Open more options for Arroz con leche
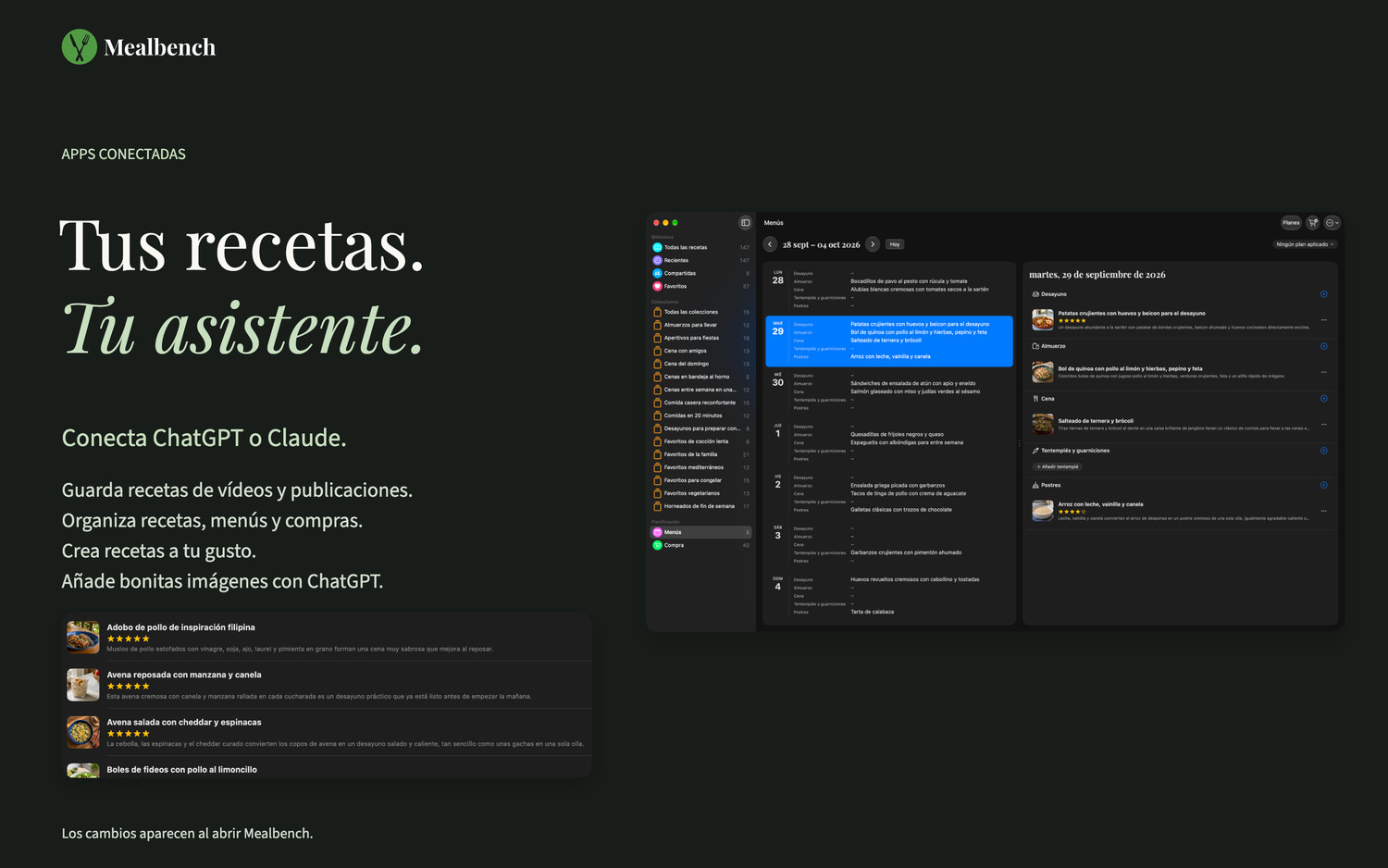The image size is (1388, 868). [1324, 511]
